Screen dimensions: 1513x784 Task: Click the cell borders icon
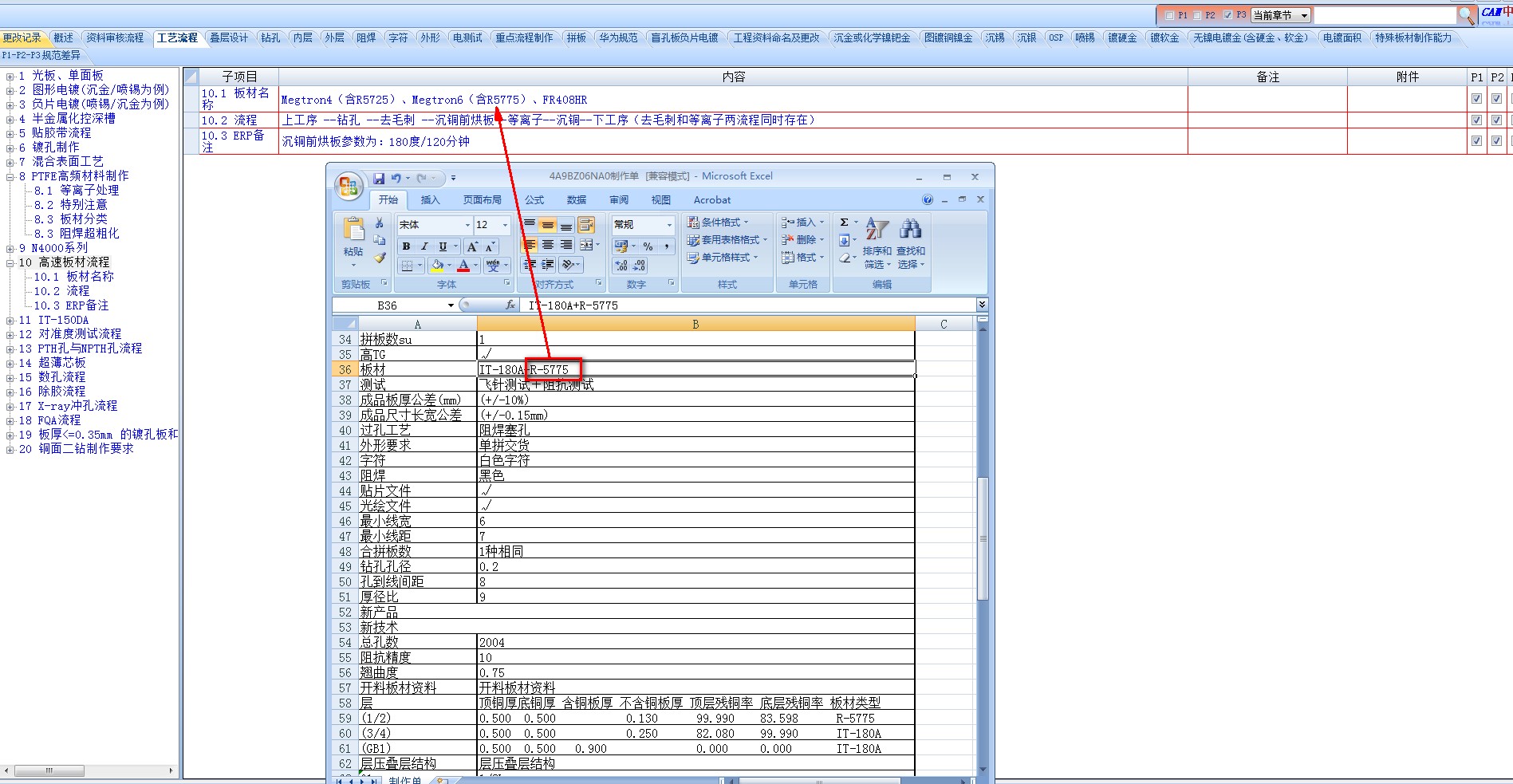coord(408,266)
